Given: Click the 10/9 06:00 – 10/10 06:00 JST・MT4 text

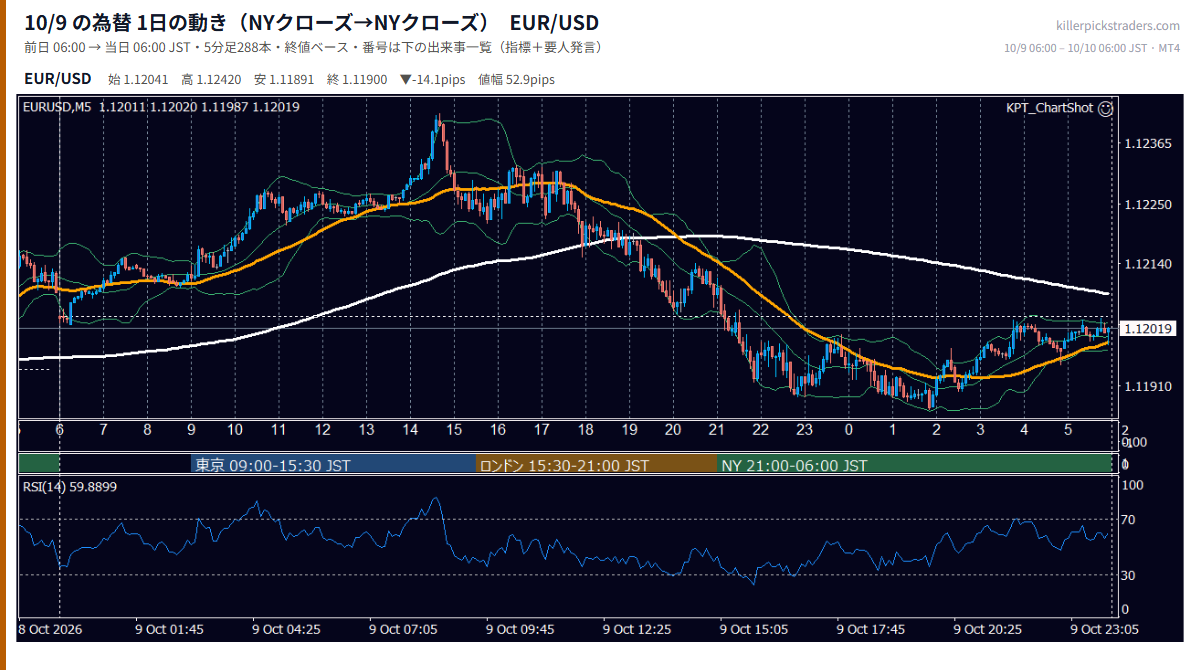Looking at the screenshot, I should (1092, 48).
